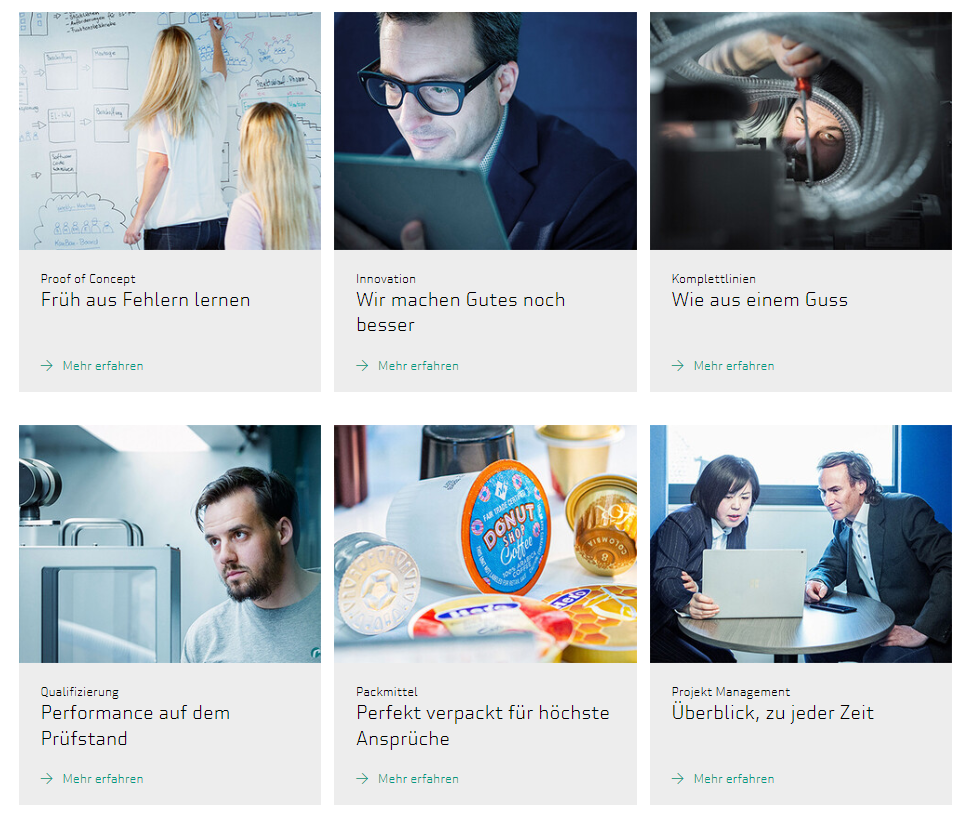The width and height of the screenshot is (967, 818).
Task: Click arrow icon under Komplettlinien card
Action: click(x=678, y=366)
